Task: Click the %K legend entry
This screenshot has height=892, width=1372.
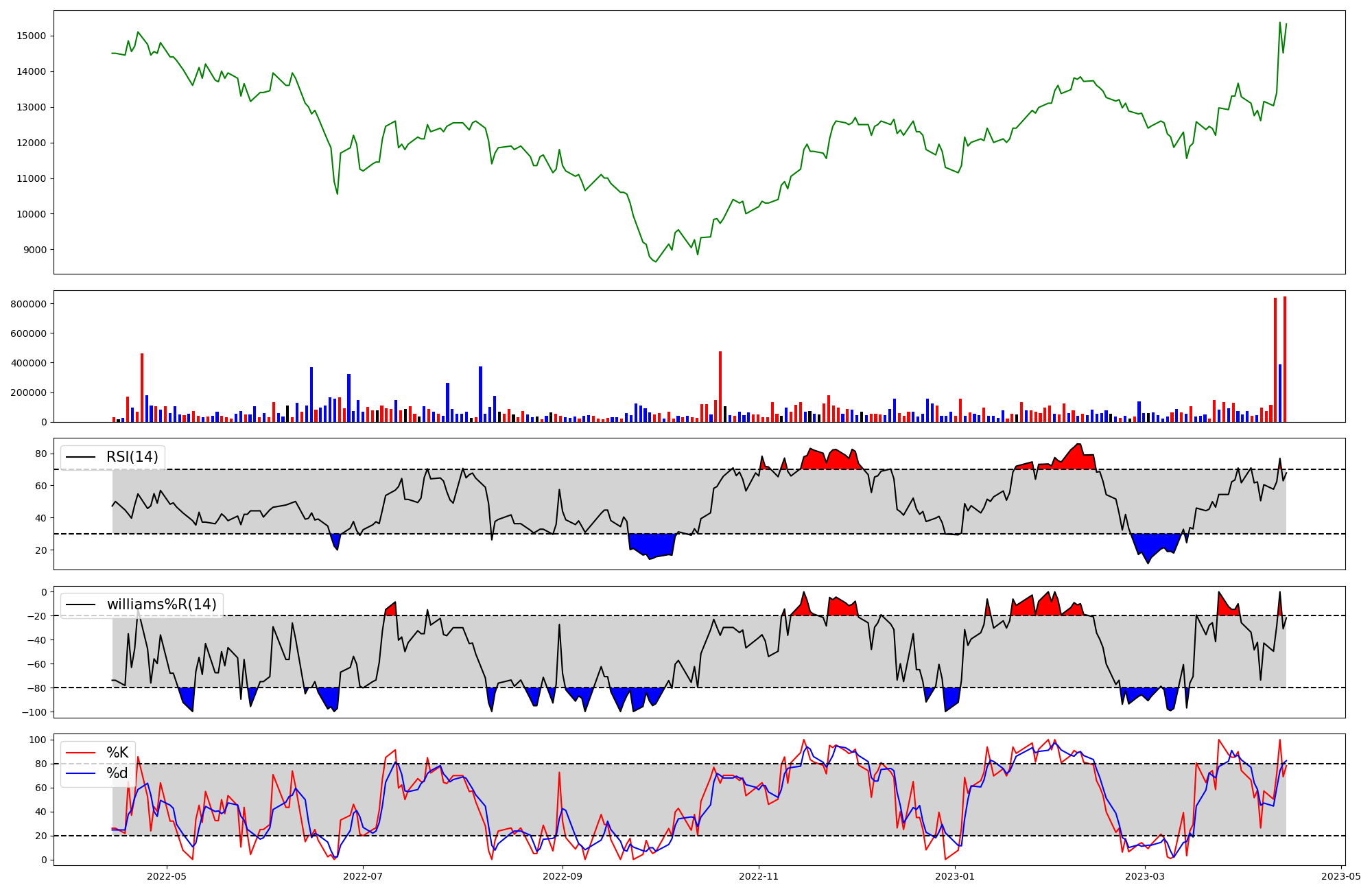Action: click(117, 753)
